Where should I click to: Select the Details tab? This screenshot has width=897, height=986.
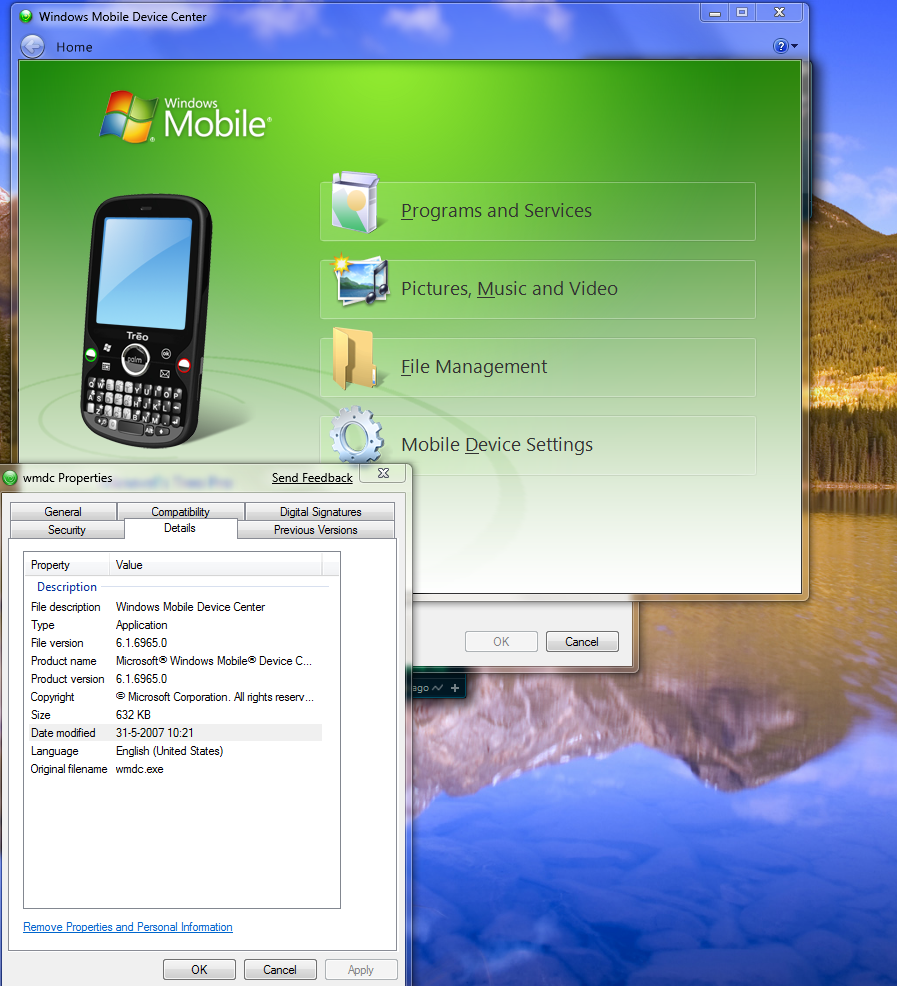point(181,528)
